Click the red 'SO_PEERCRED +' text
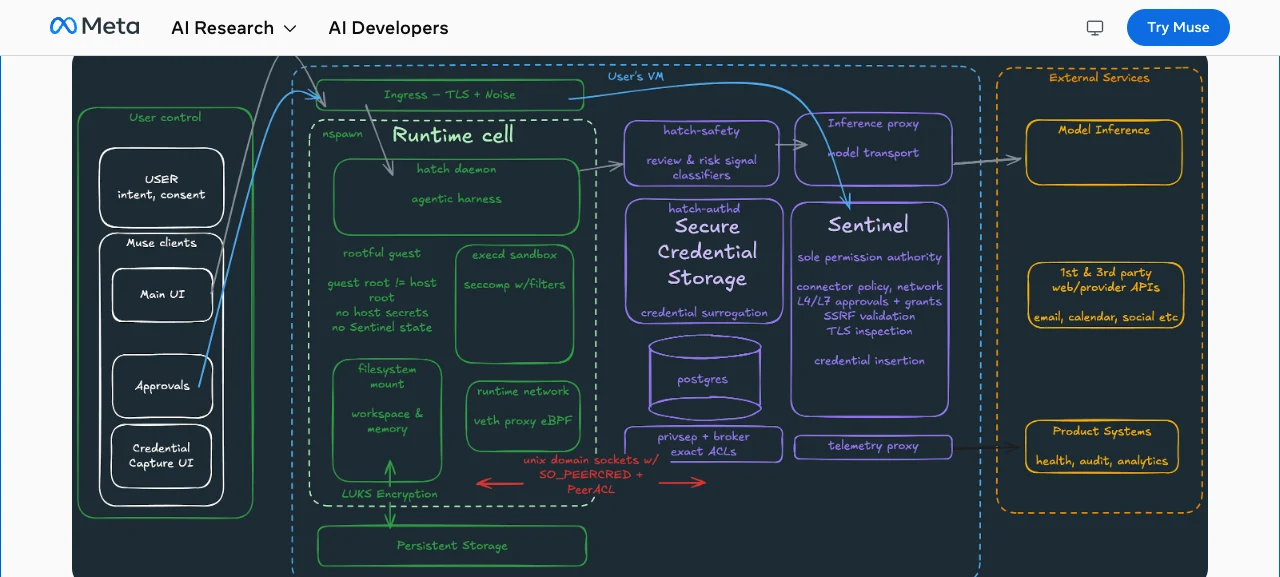Viewport: 1280px width, 577px height. [591, 475]
